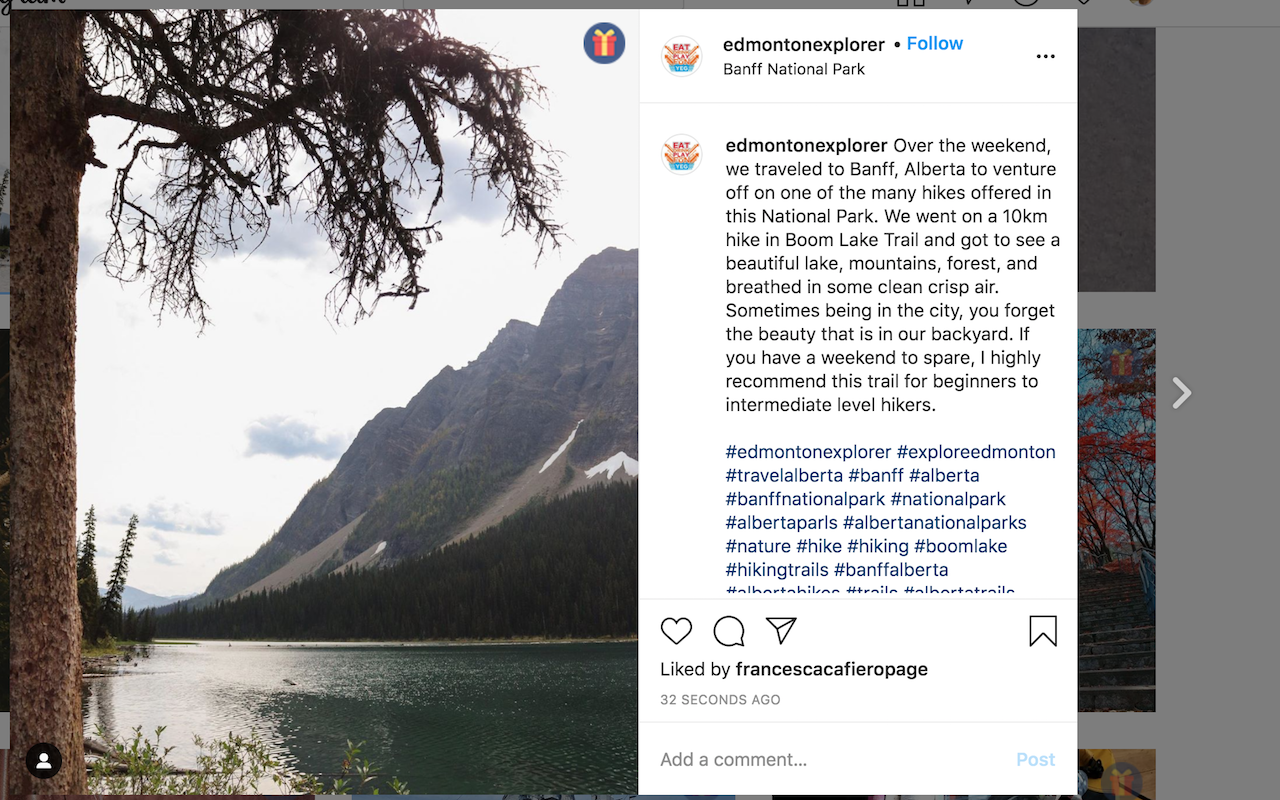Open the #boomlake hashtag
The height and width of the screenshot is (800, 1280).
pos(960,546)
